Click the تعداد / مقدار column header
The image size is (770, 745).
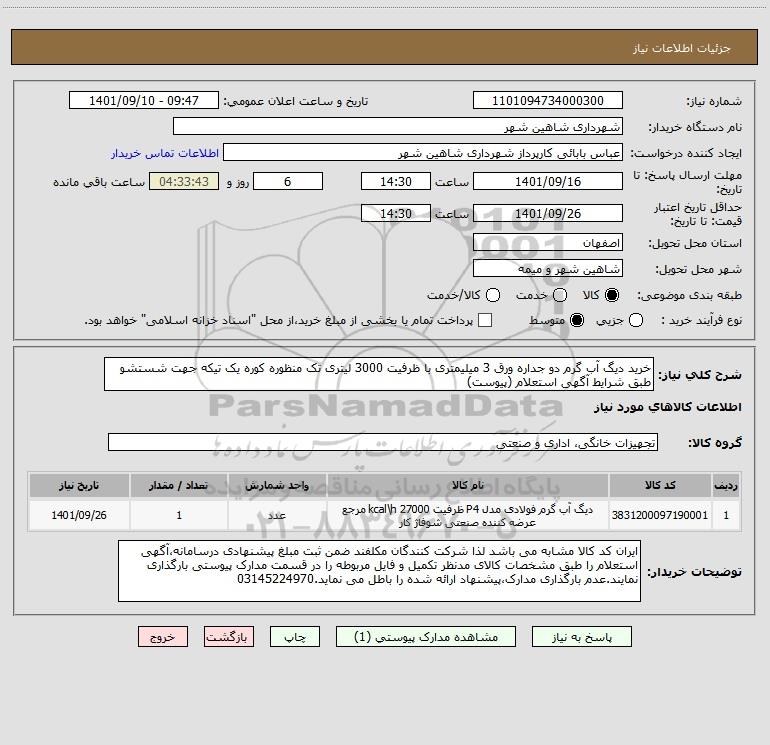click(x=179, y=485)
